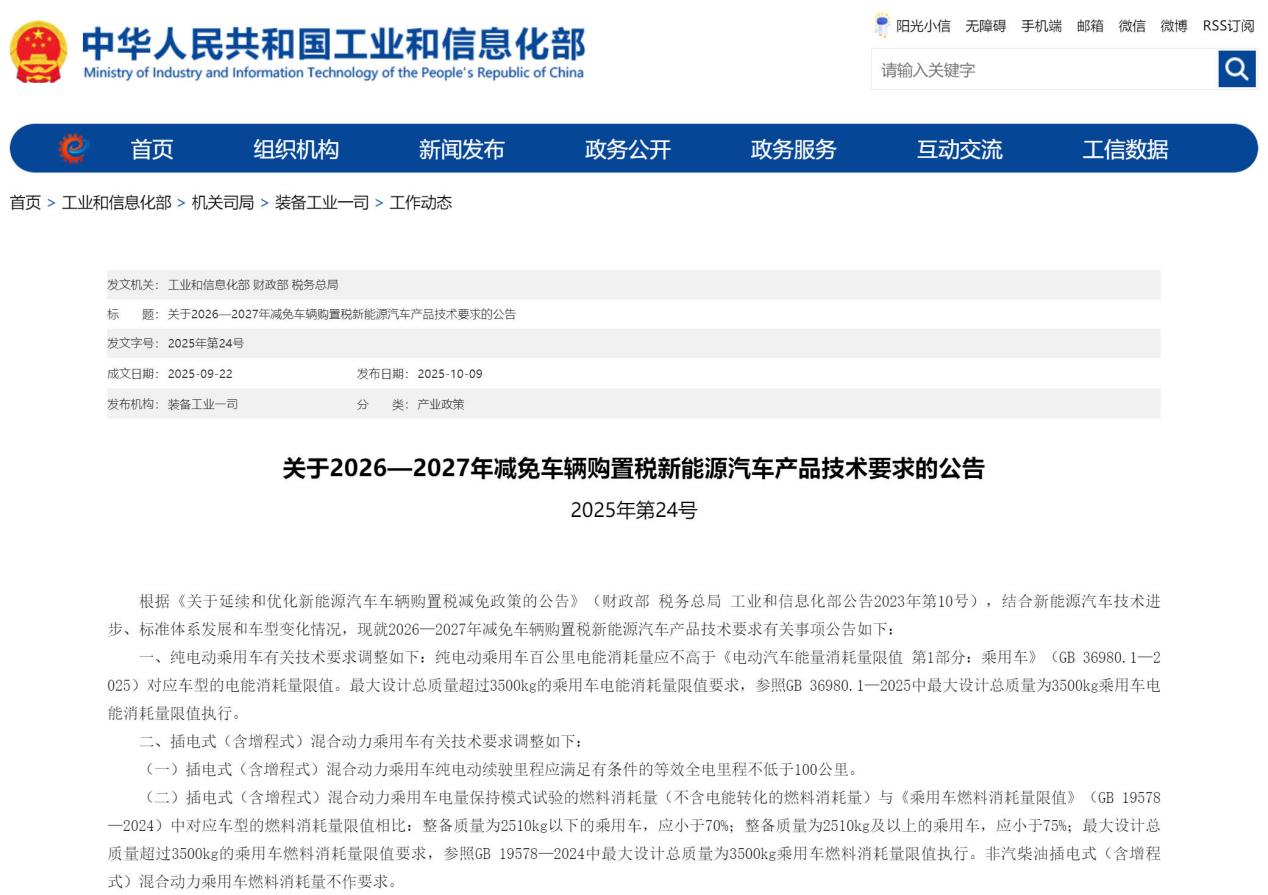The height and width of the screenshot is (895, 1268).
Task: Open the 手机端 mobile version link
Action: point(1041,26)
